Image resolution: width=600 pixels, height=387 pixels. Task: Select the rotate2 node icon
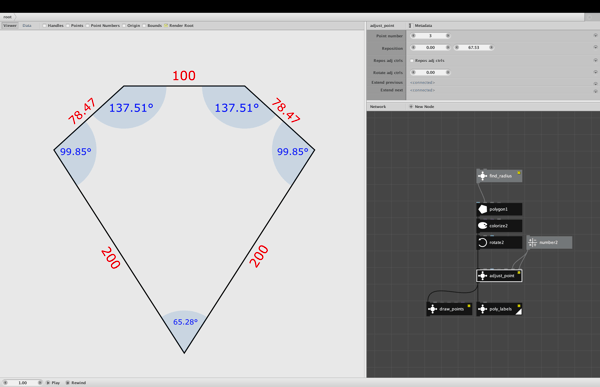[483, 242]
